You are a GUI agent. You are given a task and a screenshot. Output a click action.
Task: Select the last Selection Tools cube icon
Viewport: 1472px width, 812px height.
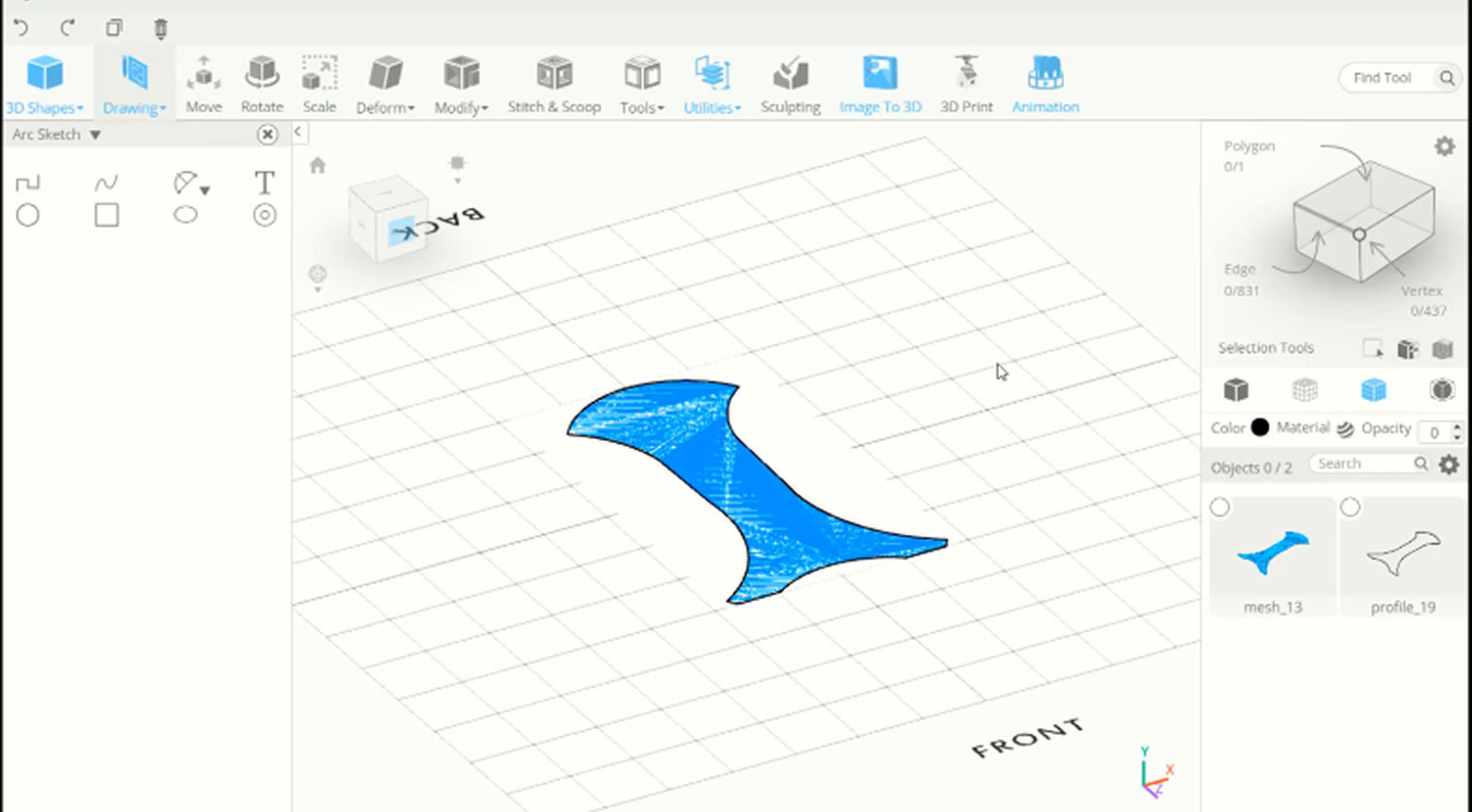[x=1443, y=348]
